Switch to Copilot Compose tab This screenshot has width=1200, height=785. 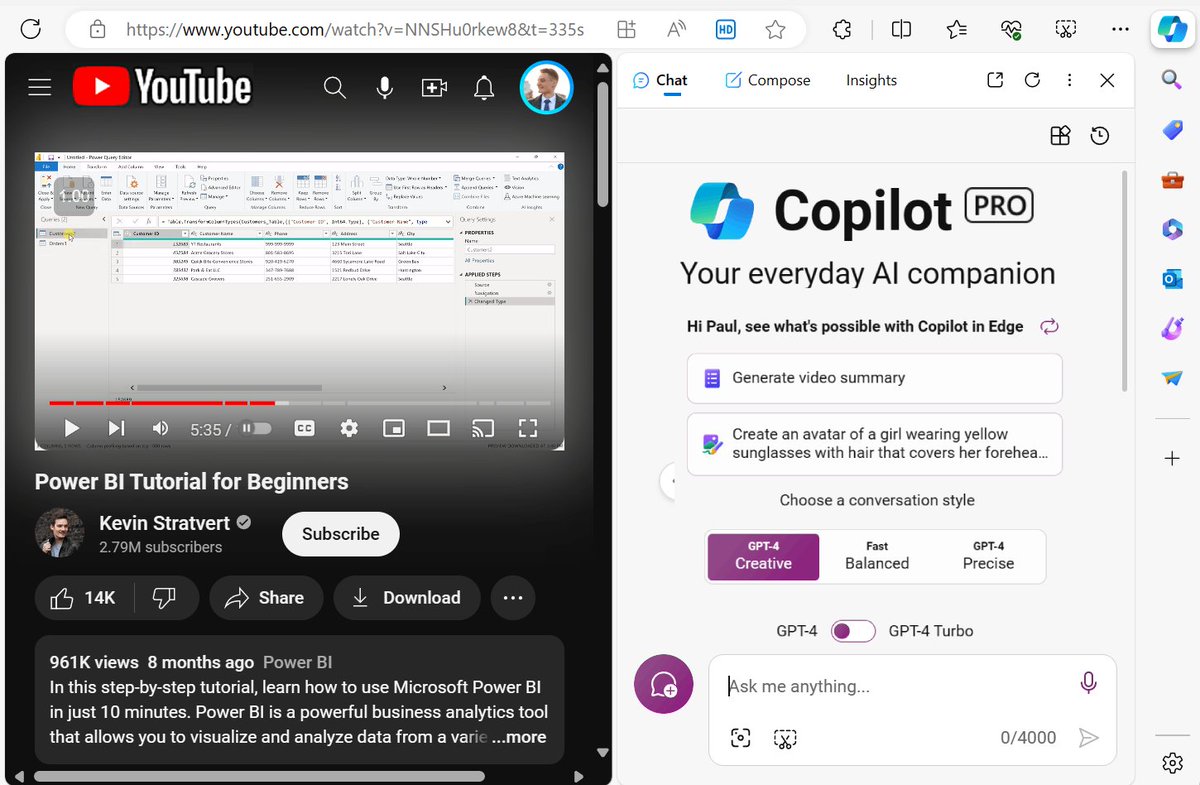click(x=767, y=80)
